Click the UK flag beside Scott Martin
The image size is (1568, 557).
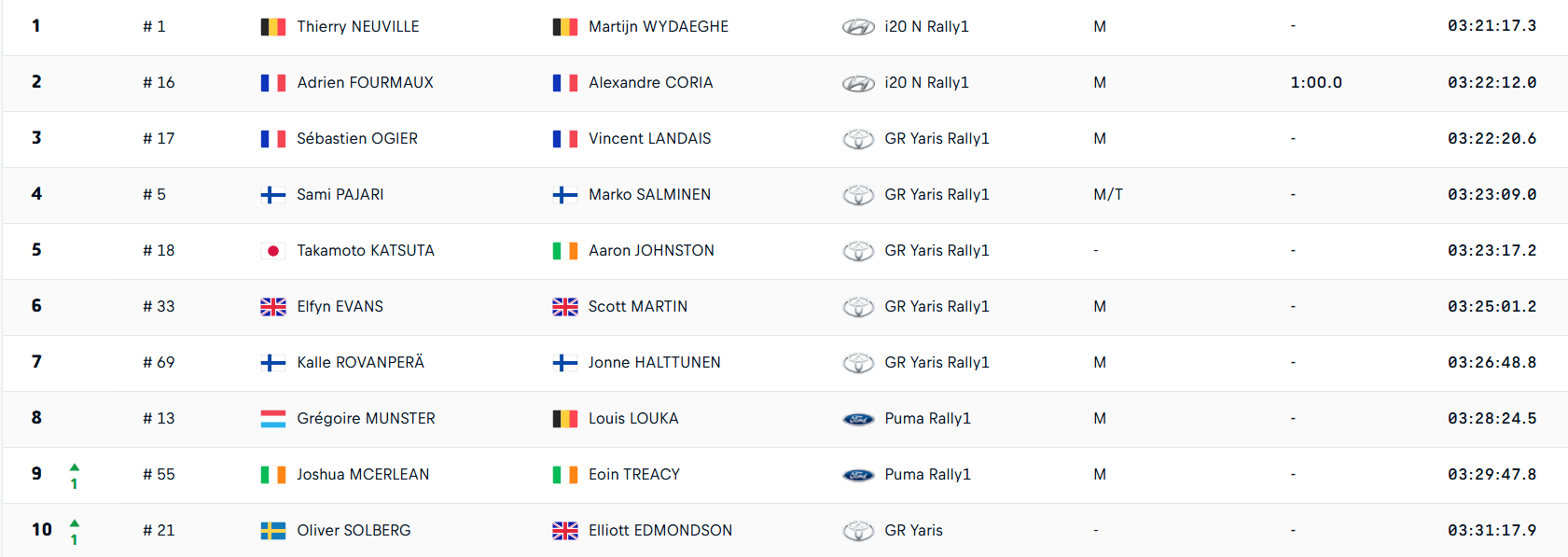pyautogui.click(x=564, y=307)
